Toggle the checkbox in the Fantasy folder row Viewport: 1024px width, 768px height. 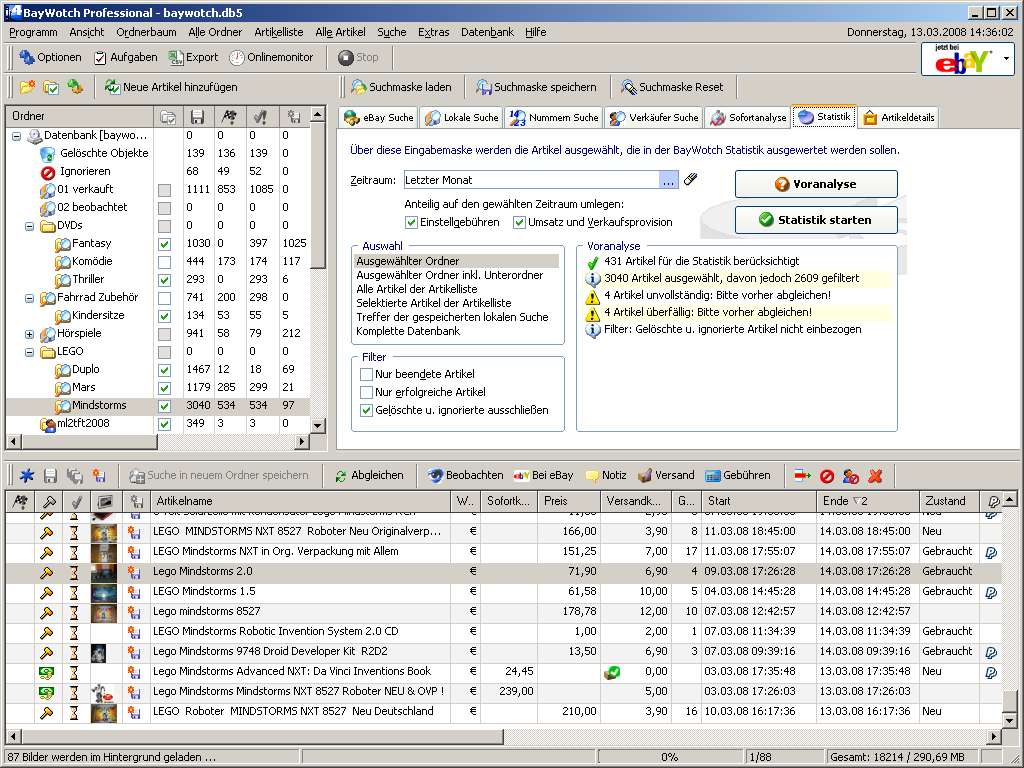(165, 244)
